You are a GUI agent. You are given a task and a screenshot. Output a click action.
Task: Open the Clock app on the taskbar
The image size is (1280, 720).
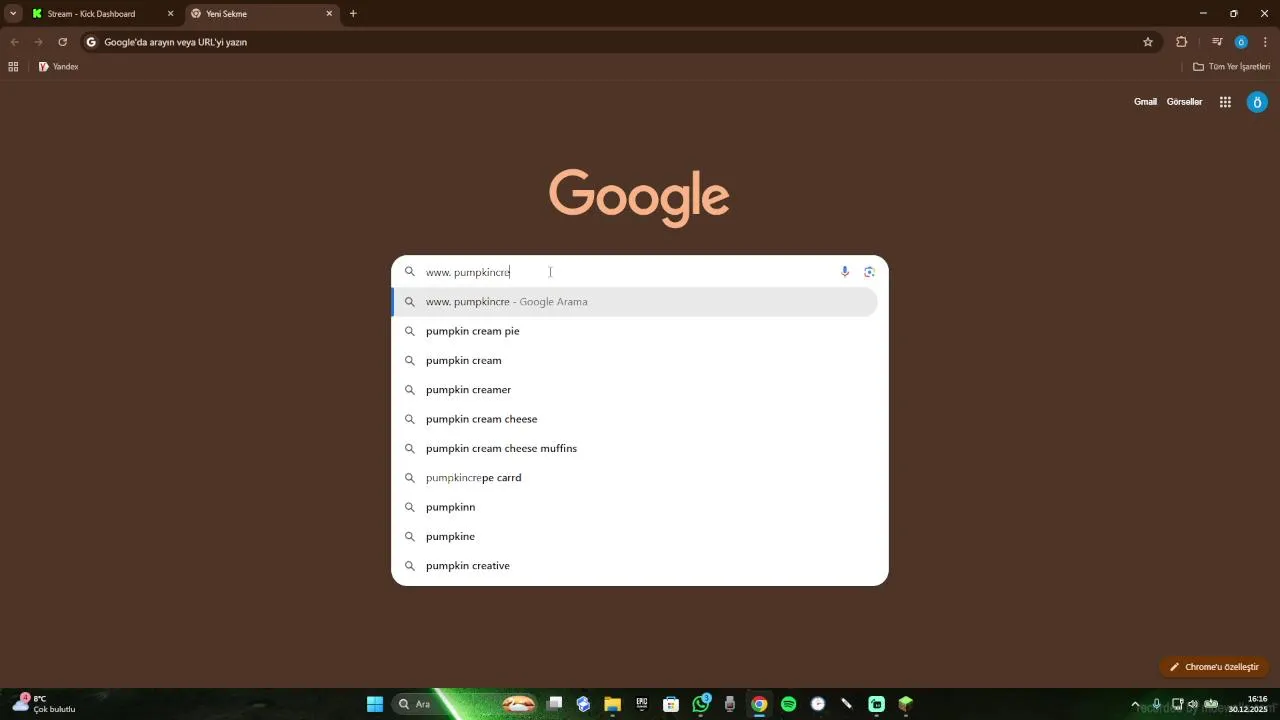[x=818, y=704]
